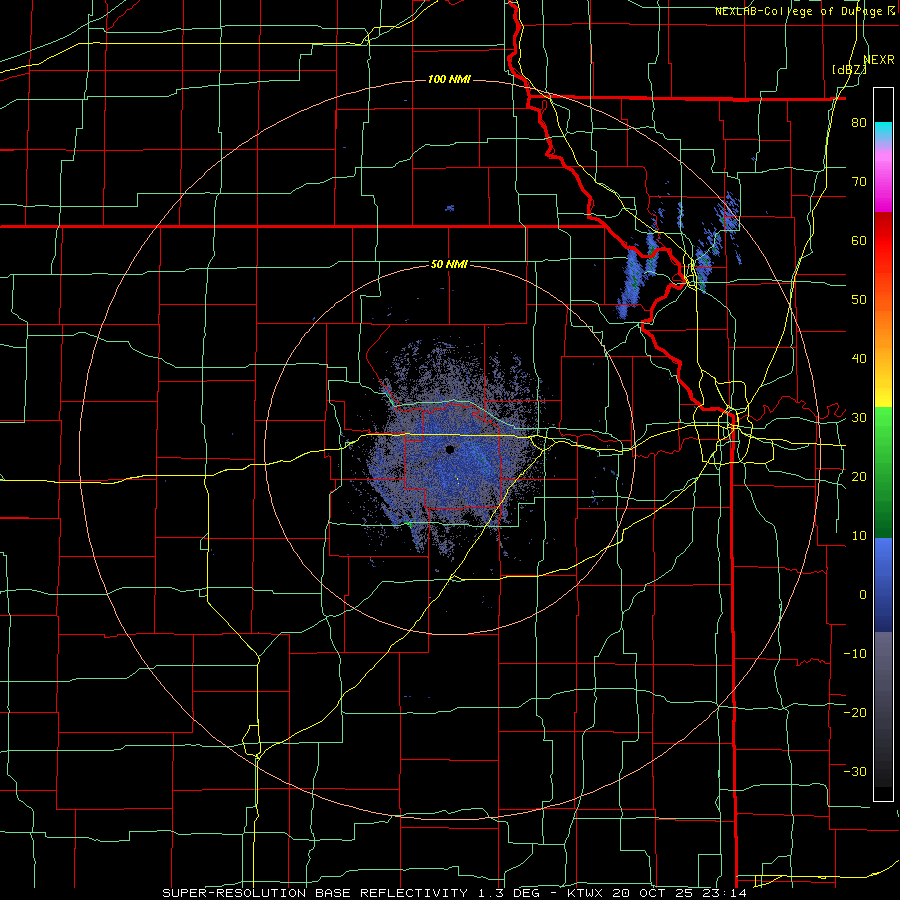Click the 60 value on dBZ scale
Viewport: 900px width, 900px height.
[859, 240]
